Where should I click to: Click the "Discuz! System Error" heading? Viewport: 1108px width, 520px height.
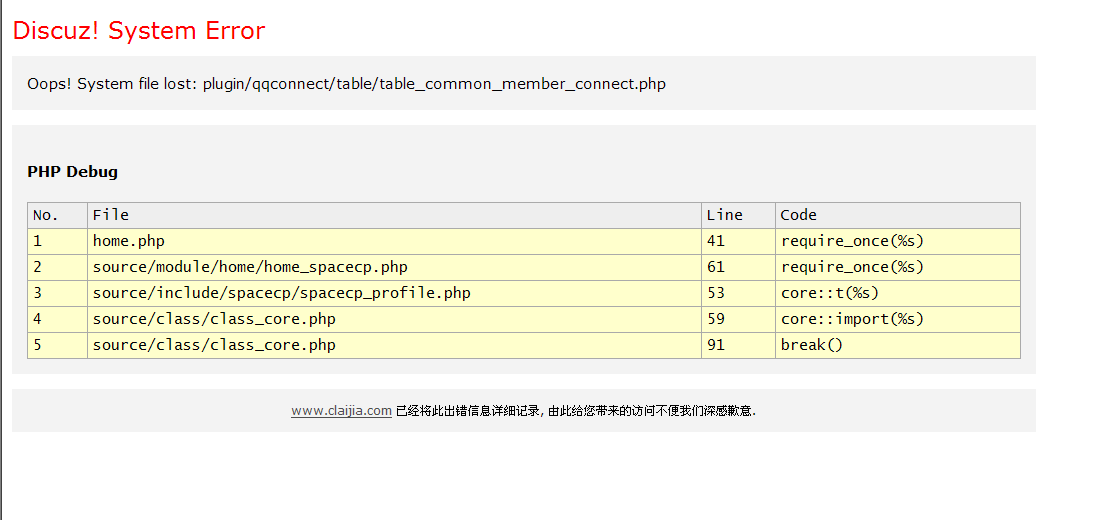coord(139,31)
